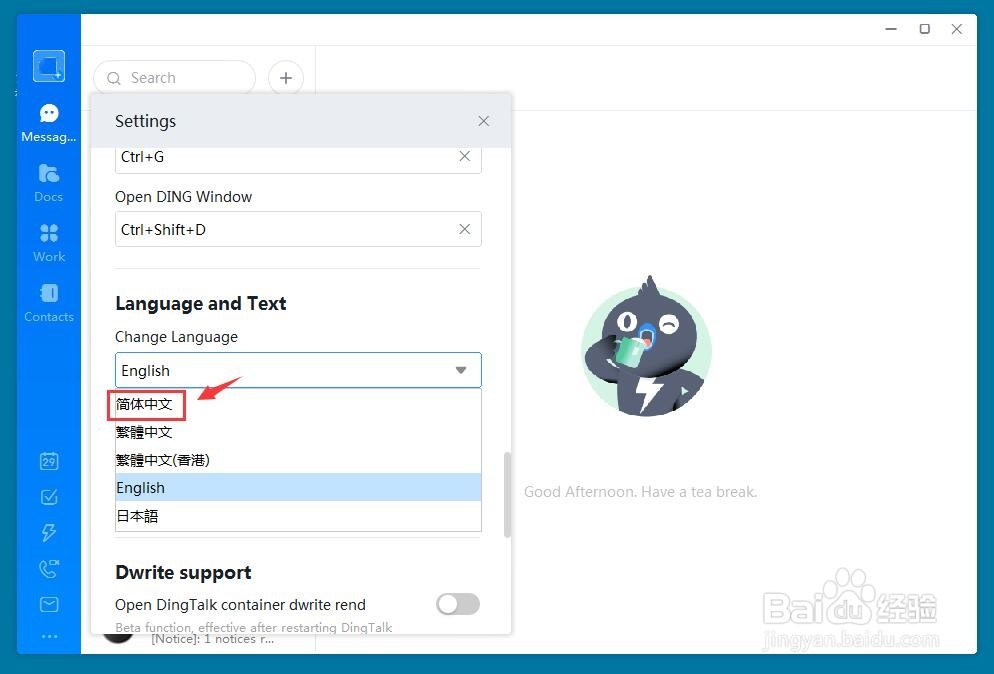Click the Ctrl+G shortcut input field
The image size is (994, 674).
pyautogui.click(x=298, y=158)
